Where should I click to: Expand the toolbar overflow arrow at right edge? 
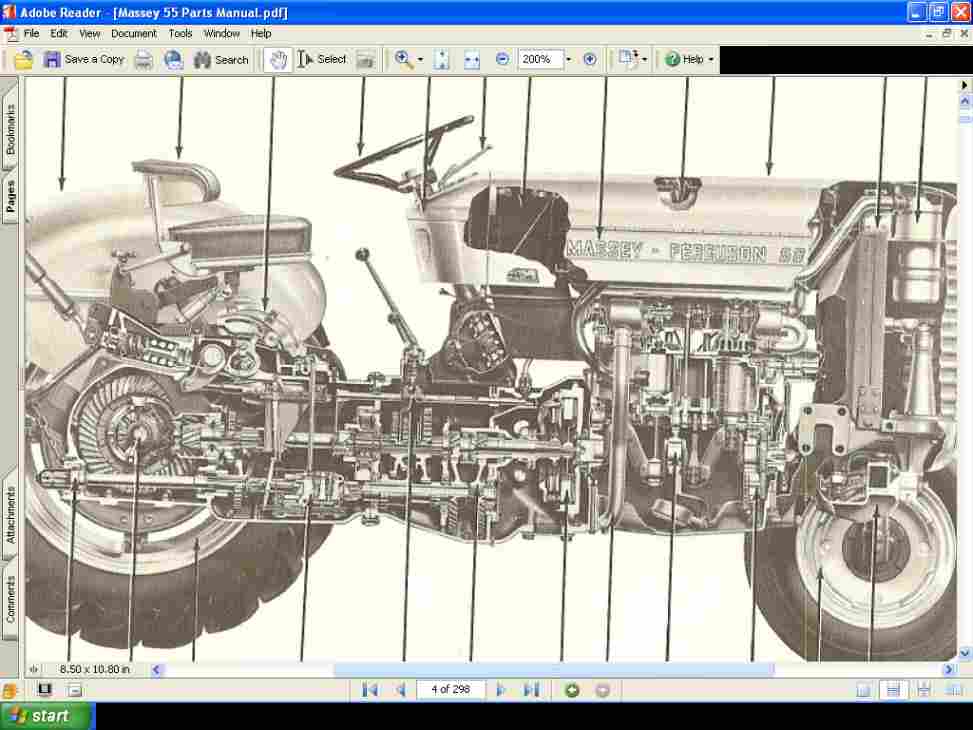coord(965,84)
